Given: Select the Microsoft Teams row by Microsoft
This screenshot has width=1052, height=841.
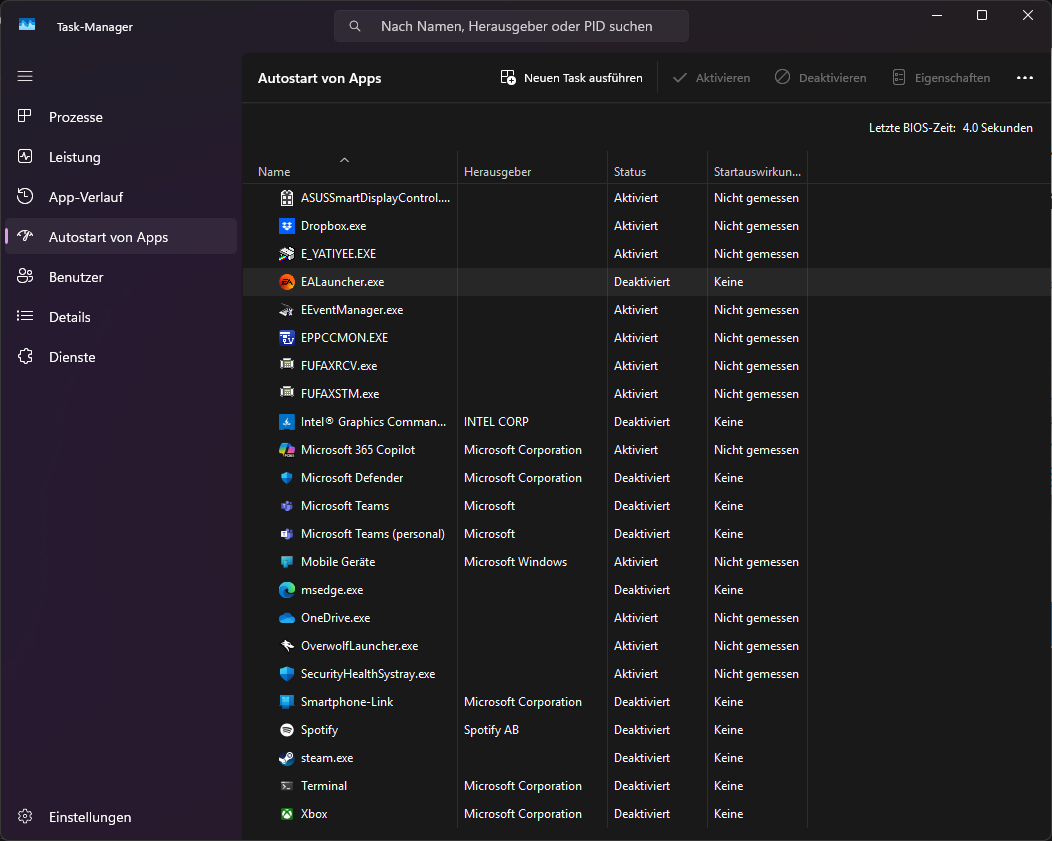Looking at the screenshot, I should coord(647,506).
